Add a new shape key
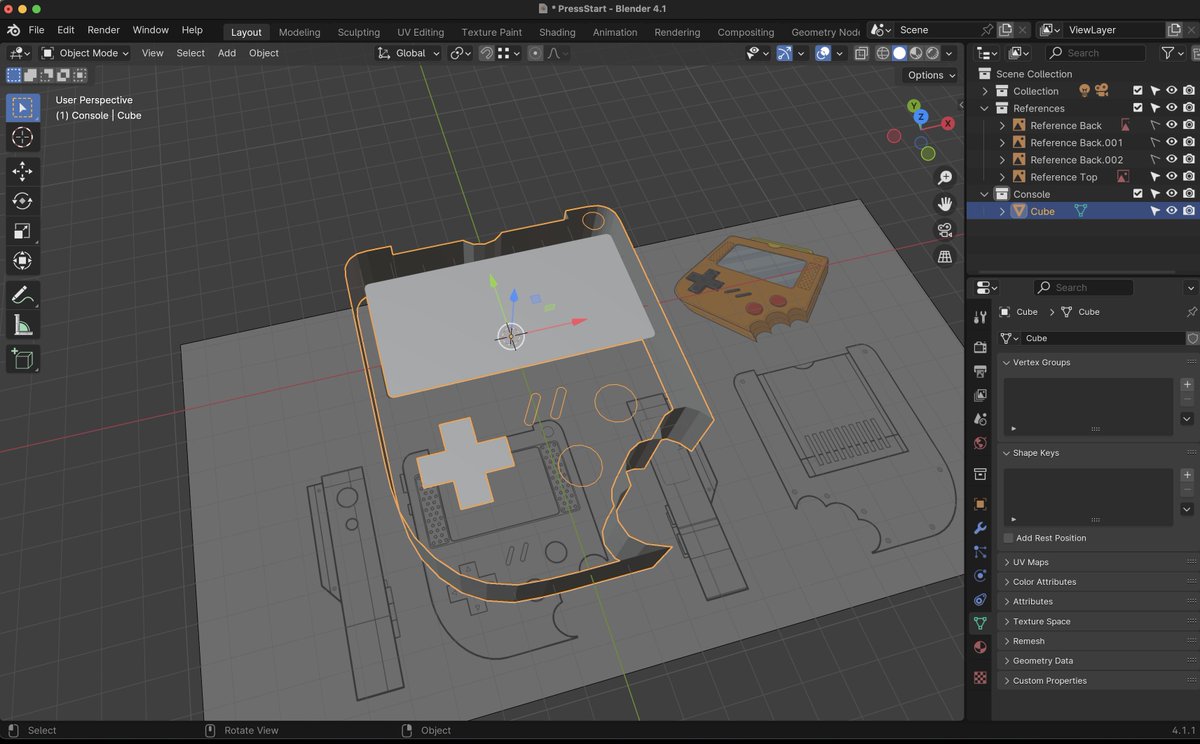1200x744 pixels. (1187, 475)
